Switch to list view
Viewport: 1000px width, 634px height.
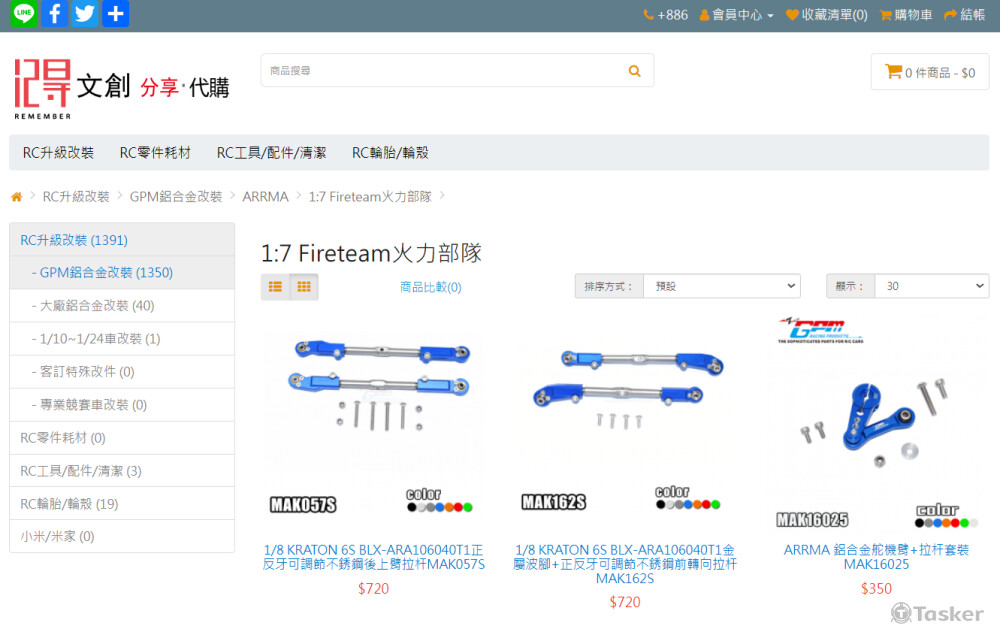[x=275, y=286]
